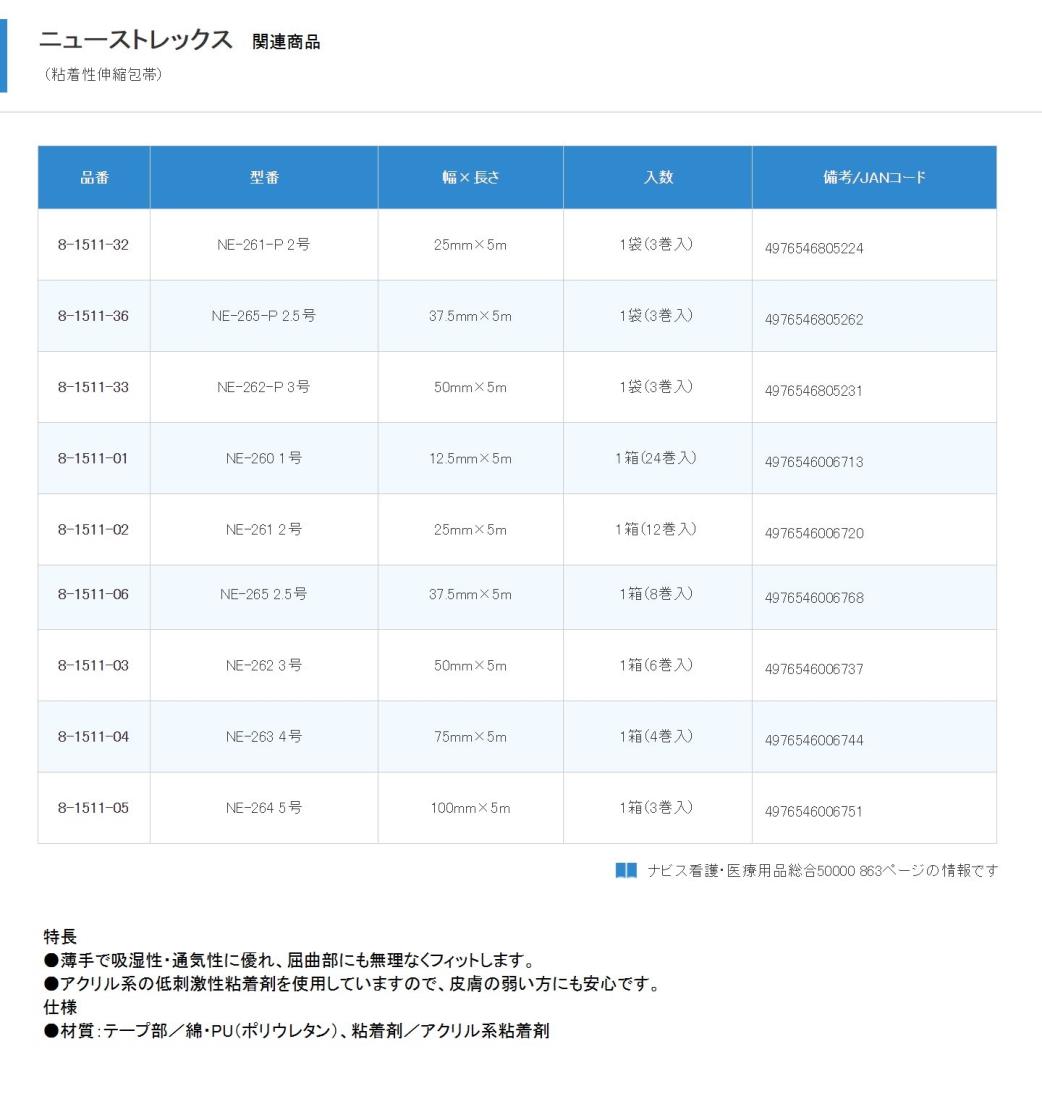Select product number 8-1511-36
The height and width of the screenshot is (1100, 1042).
tap(93, 316)
